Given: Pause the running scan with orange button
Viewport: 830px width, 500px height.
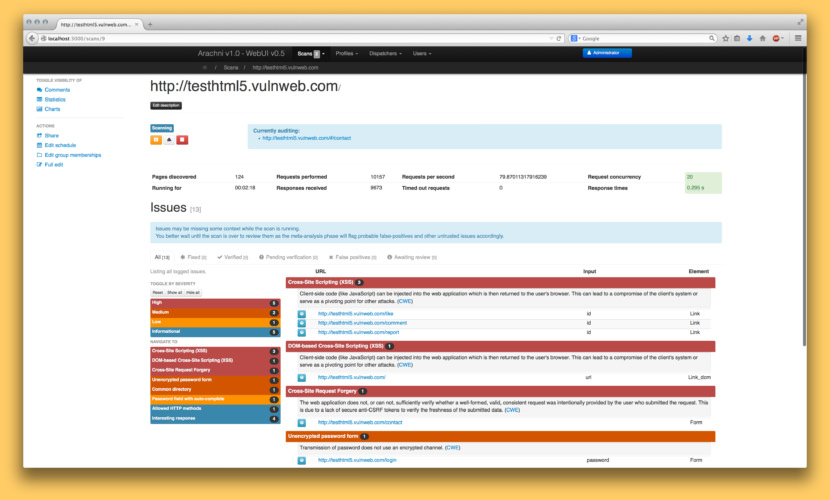Looking at the screenshot, I should (156, 140).
